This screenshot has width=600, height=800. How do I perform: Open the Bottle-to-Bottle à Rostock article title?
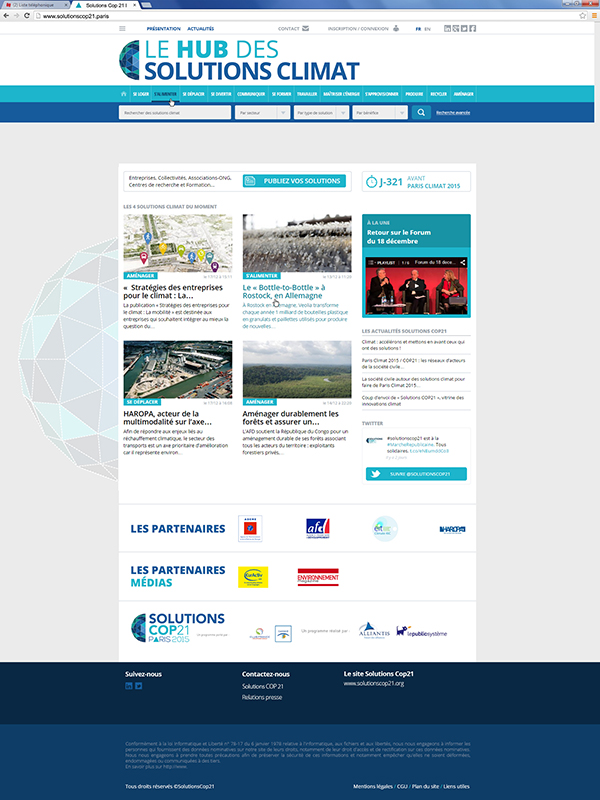pyautogui.click(x=284, y=291)
